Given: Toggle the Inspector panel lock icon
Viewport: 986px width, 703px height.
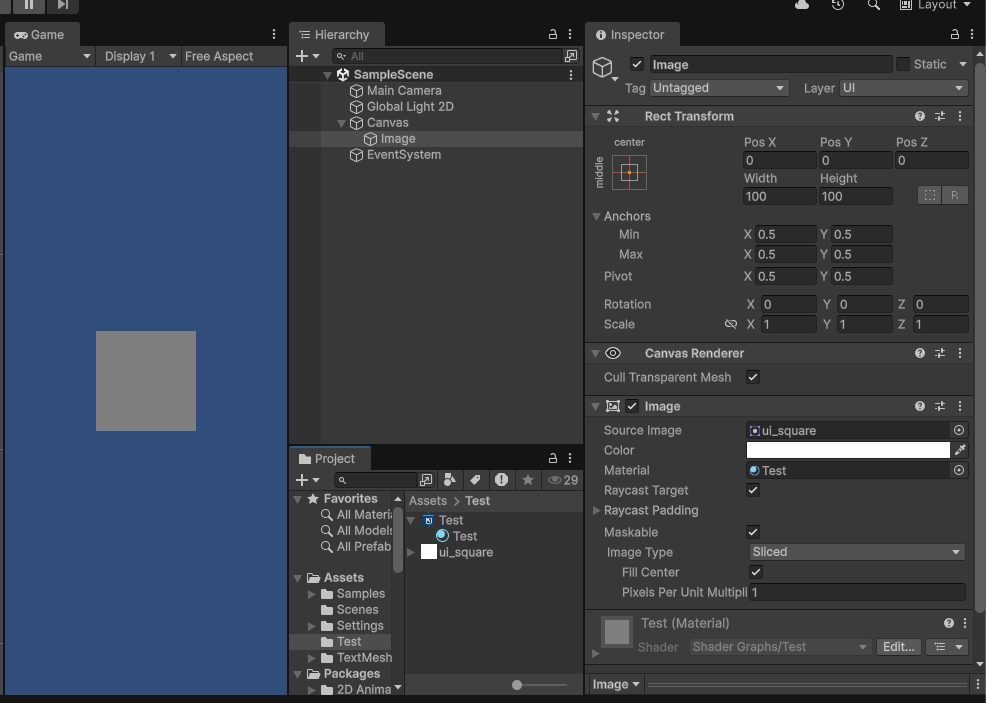Looking at the screenshot, I should click(955, 35).
